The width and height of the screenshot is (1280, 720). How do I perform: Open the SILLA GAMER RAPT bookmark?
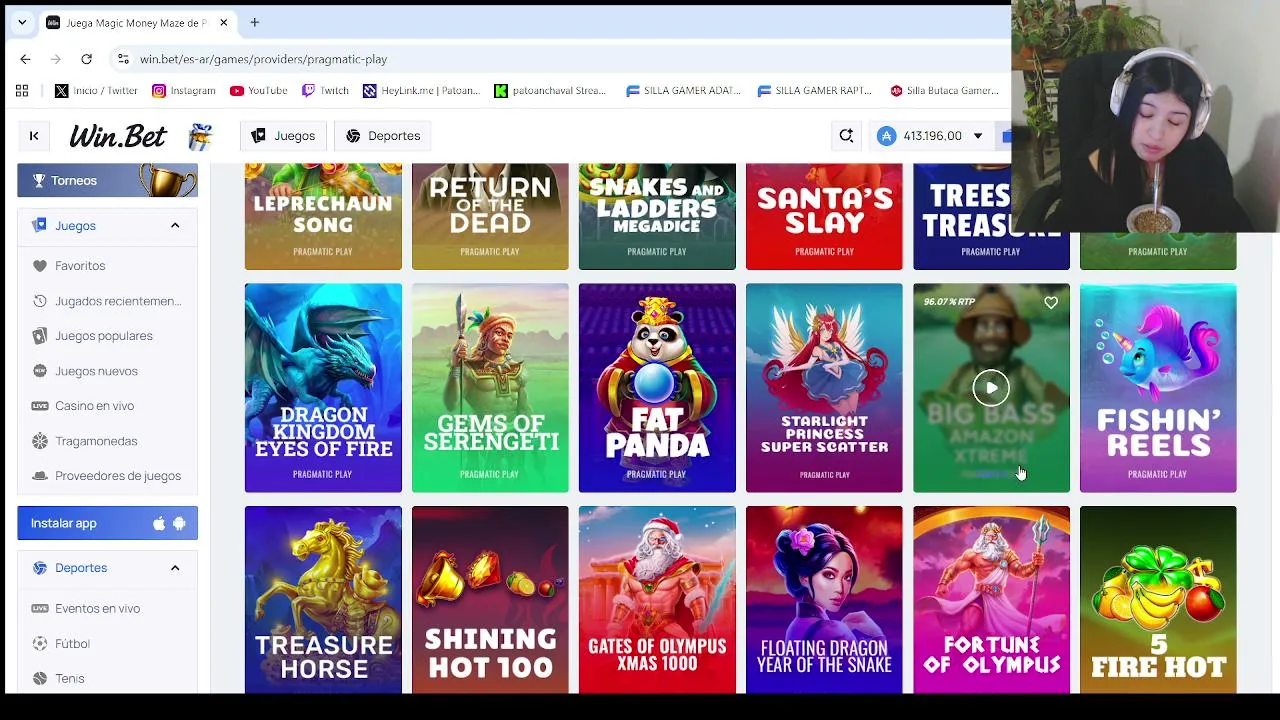tap(815, 91)
